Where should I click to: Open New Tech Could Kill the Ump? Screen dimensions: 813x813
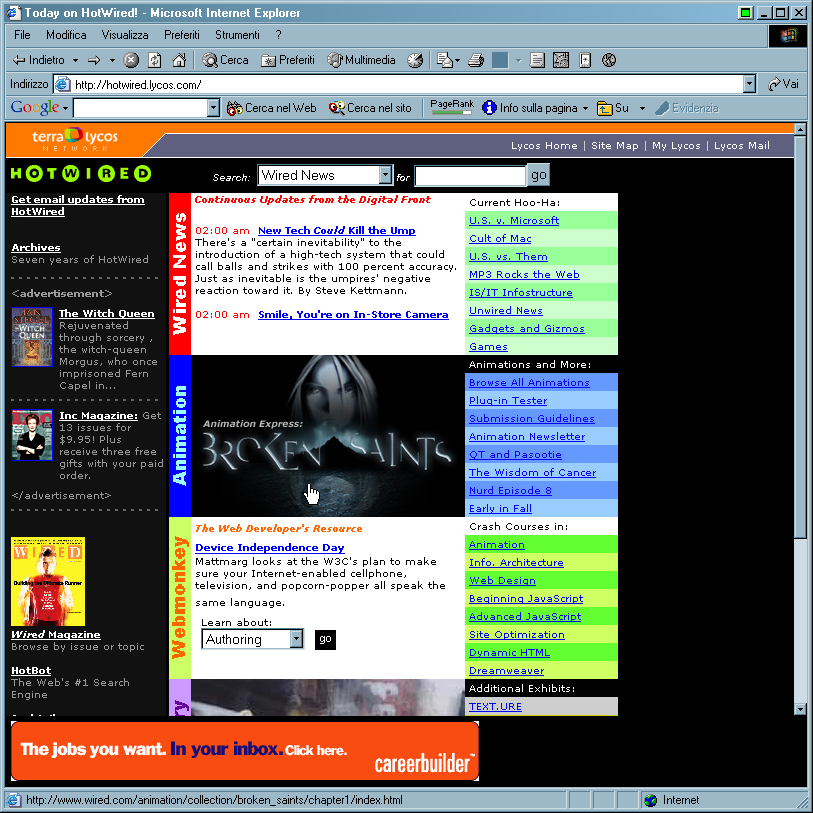pyautogui.click(x=337, y=230)
